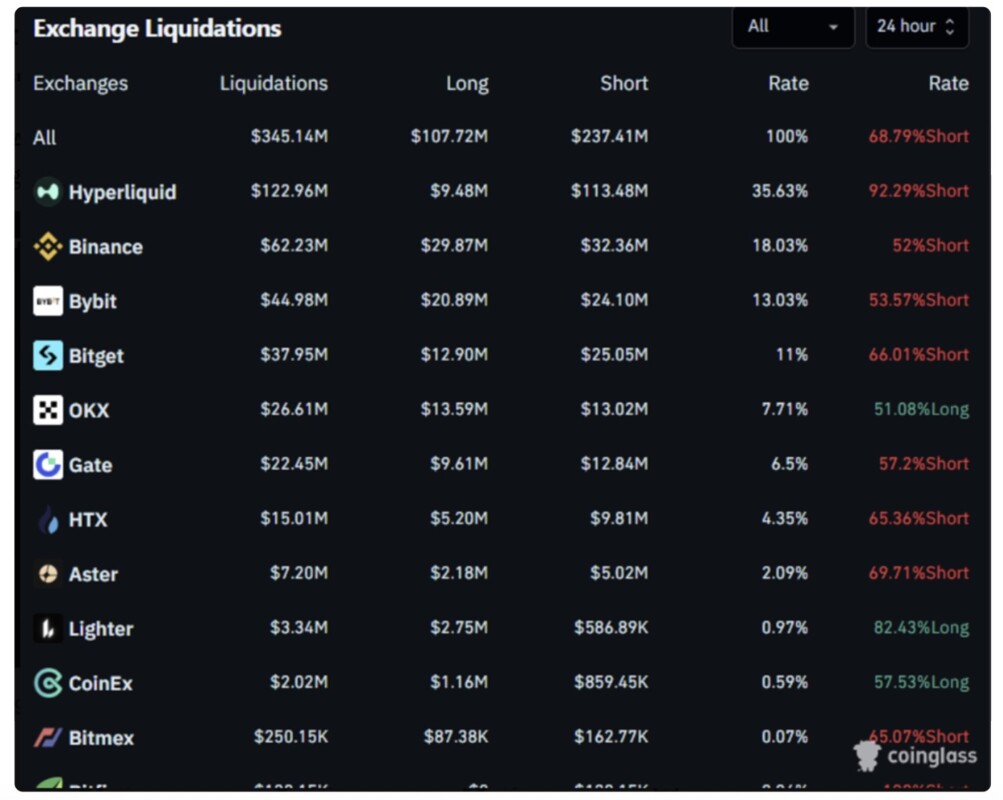Sort by the Long column header
Image resolution: width=1003 pixels, height=800 pixels.
[x=467, y=84]
